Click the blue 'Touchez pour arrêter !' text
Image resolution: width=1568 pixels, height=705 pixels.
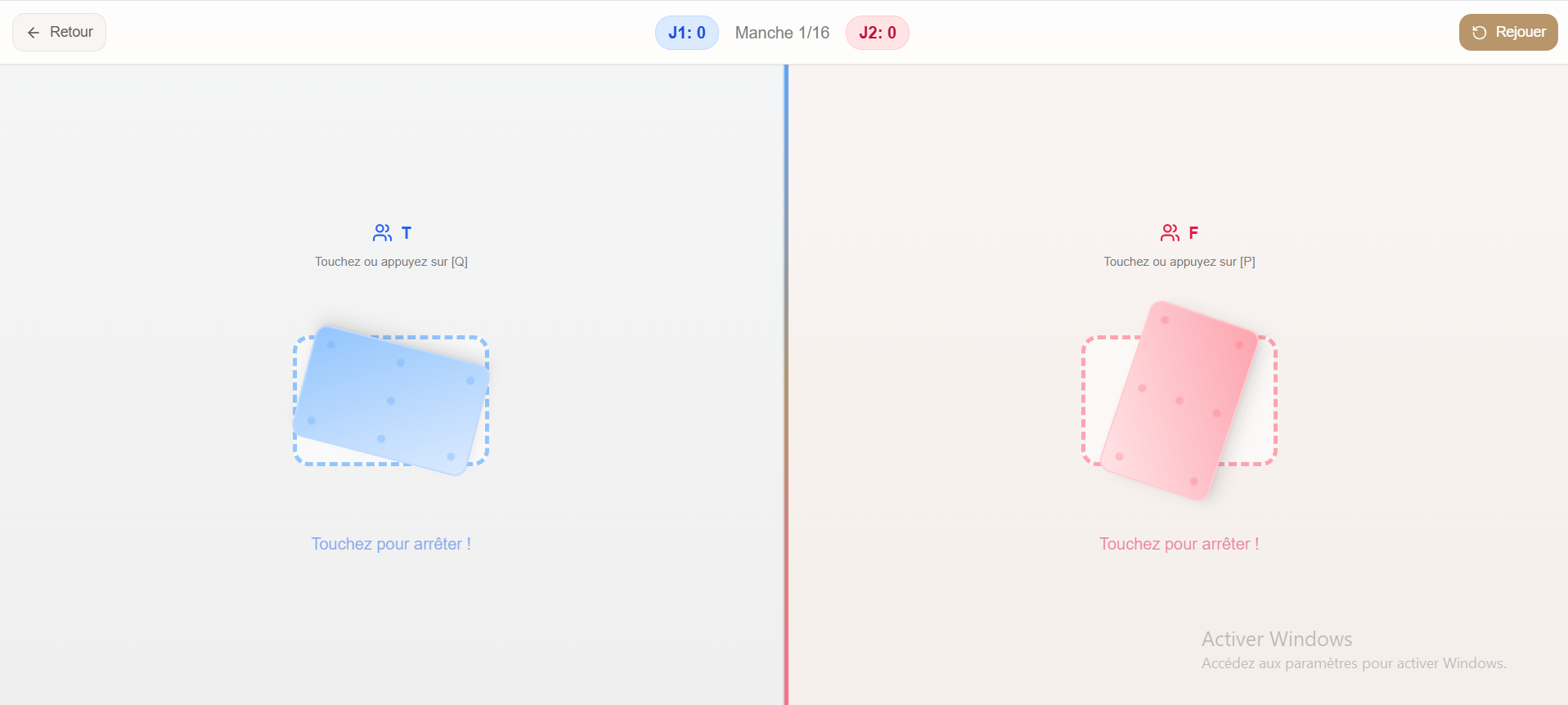pyautogui.click(x=391, y=544)
